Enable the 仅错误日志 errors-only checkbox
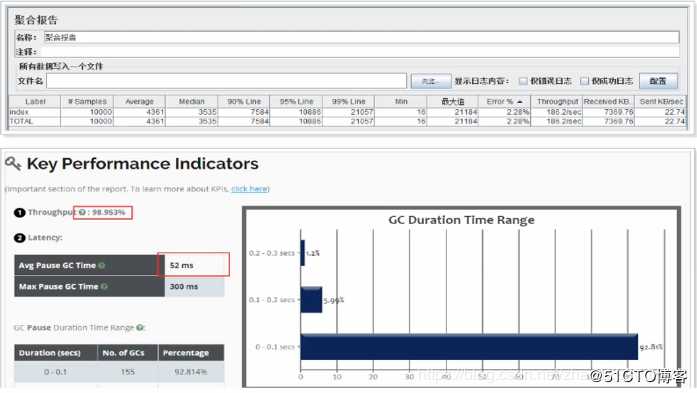The height and width of the screenshot is (393, 697). 523,81
